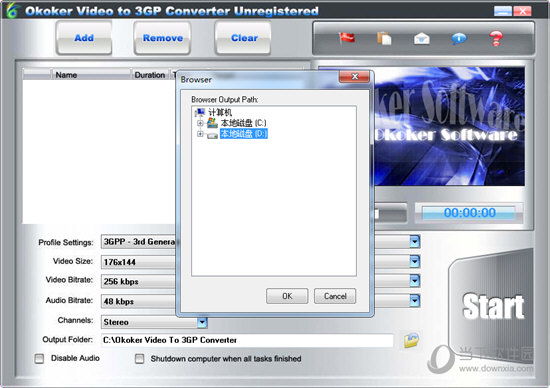Click the computer icon in tree
This screenshot has height=388, width=550.
200,112
